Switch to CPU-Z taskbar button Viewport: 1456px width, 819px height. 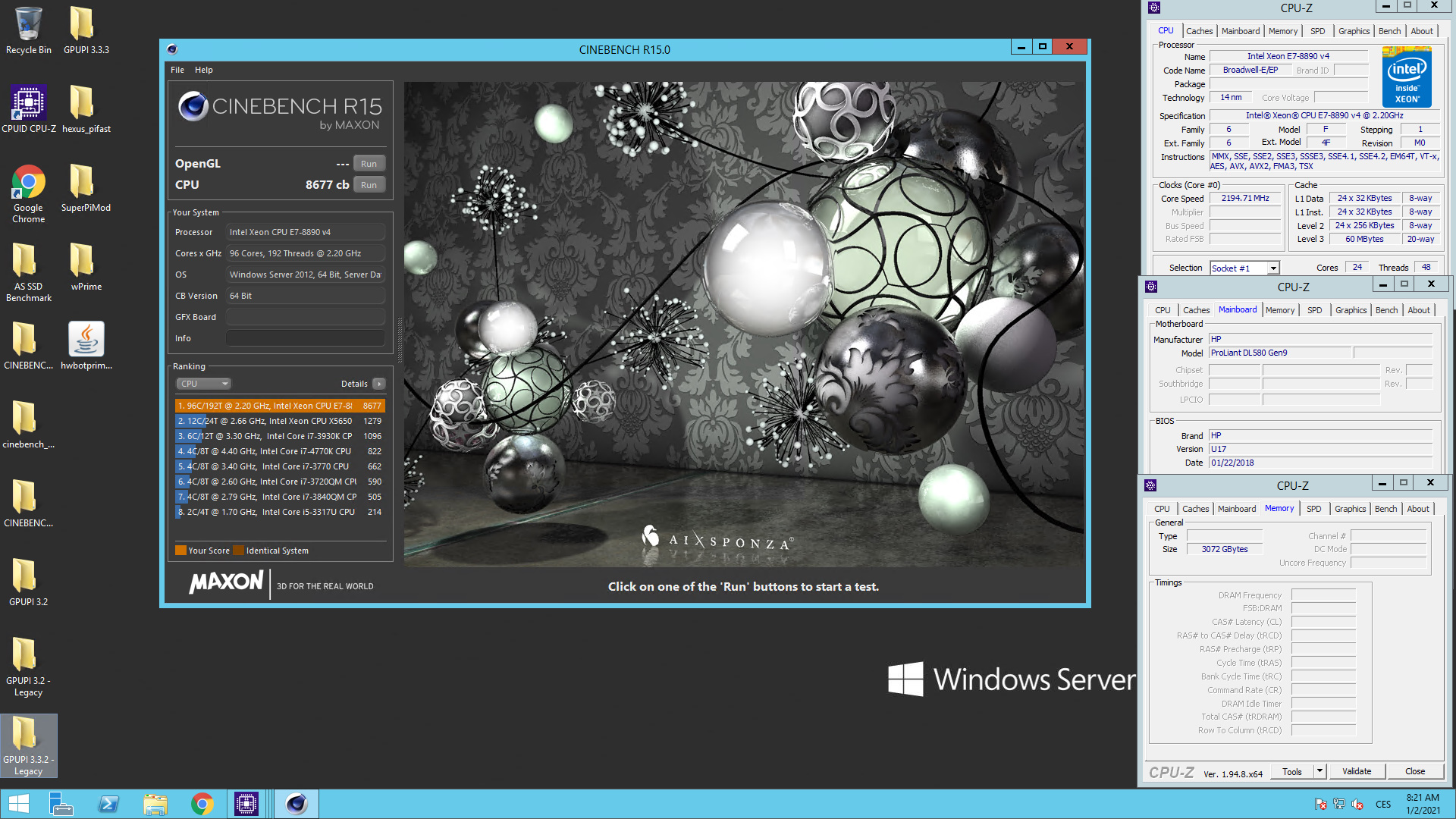pos(246,804)
